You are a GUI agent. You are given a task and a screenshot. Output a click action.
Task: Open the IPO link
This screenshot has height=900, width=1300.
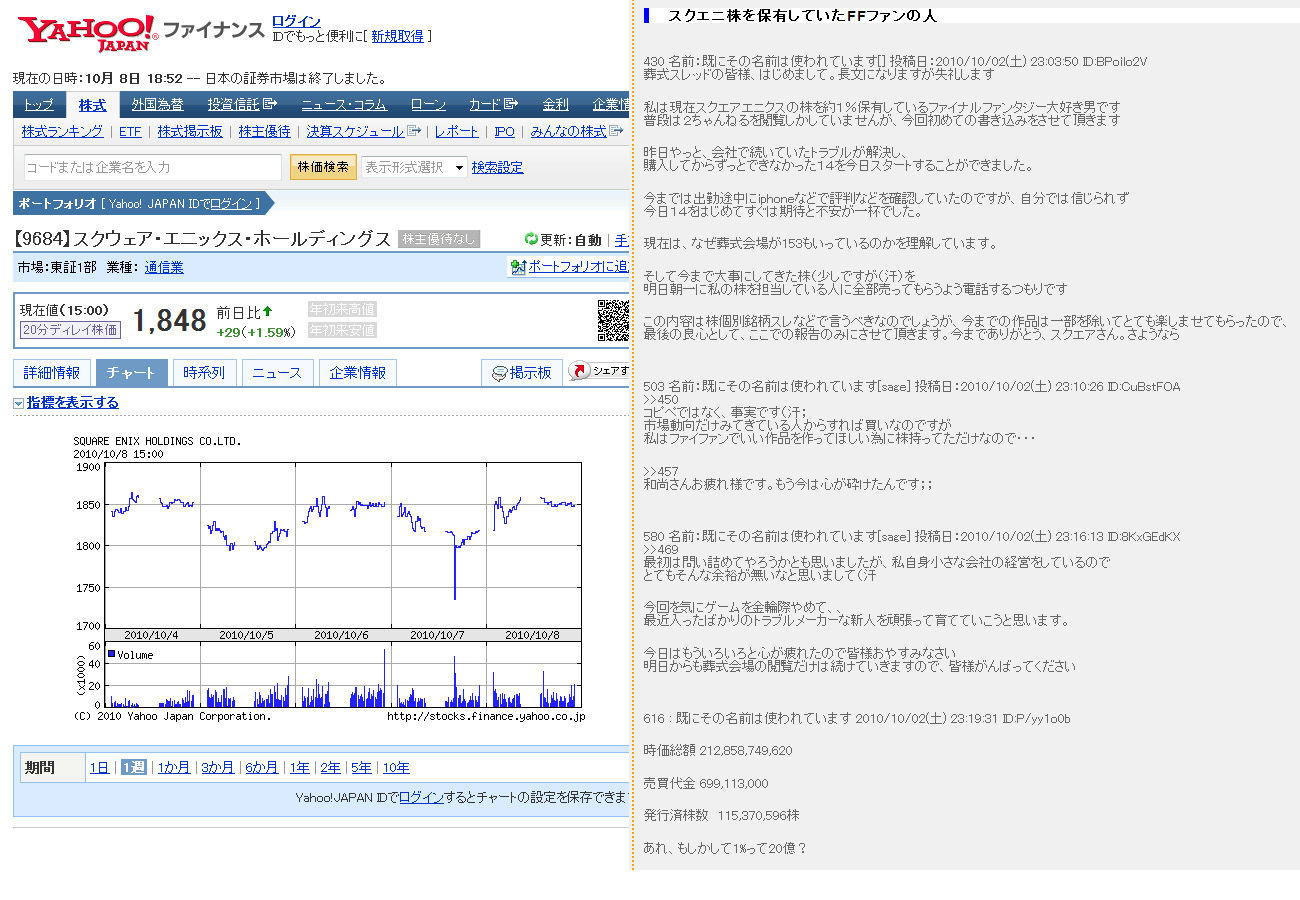click(x=504, y=131)
